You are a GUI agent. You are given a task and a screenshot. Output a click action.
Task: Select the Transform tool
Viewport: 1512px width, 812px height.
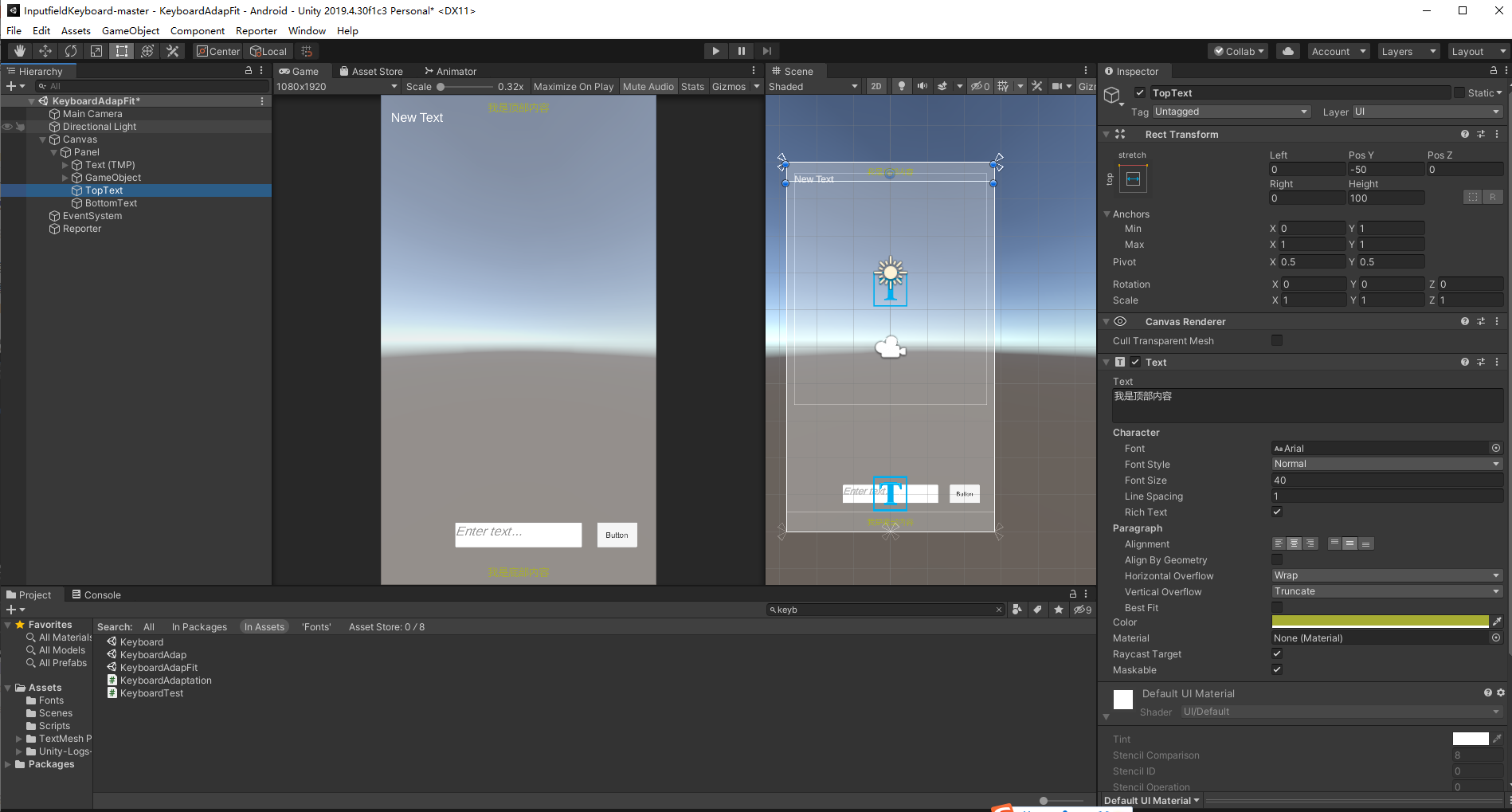click(147, 51)
